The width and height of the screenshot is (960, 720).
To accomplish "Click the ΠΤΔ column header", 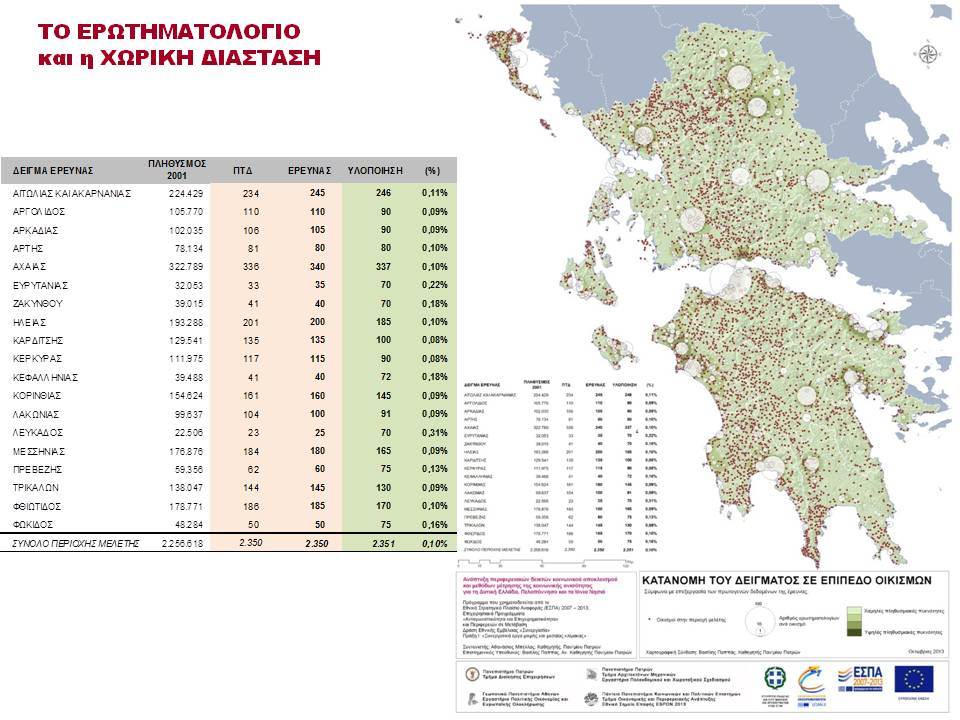I will coord(242,171).
